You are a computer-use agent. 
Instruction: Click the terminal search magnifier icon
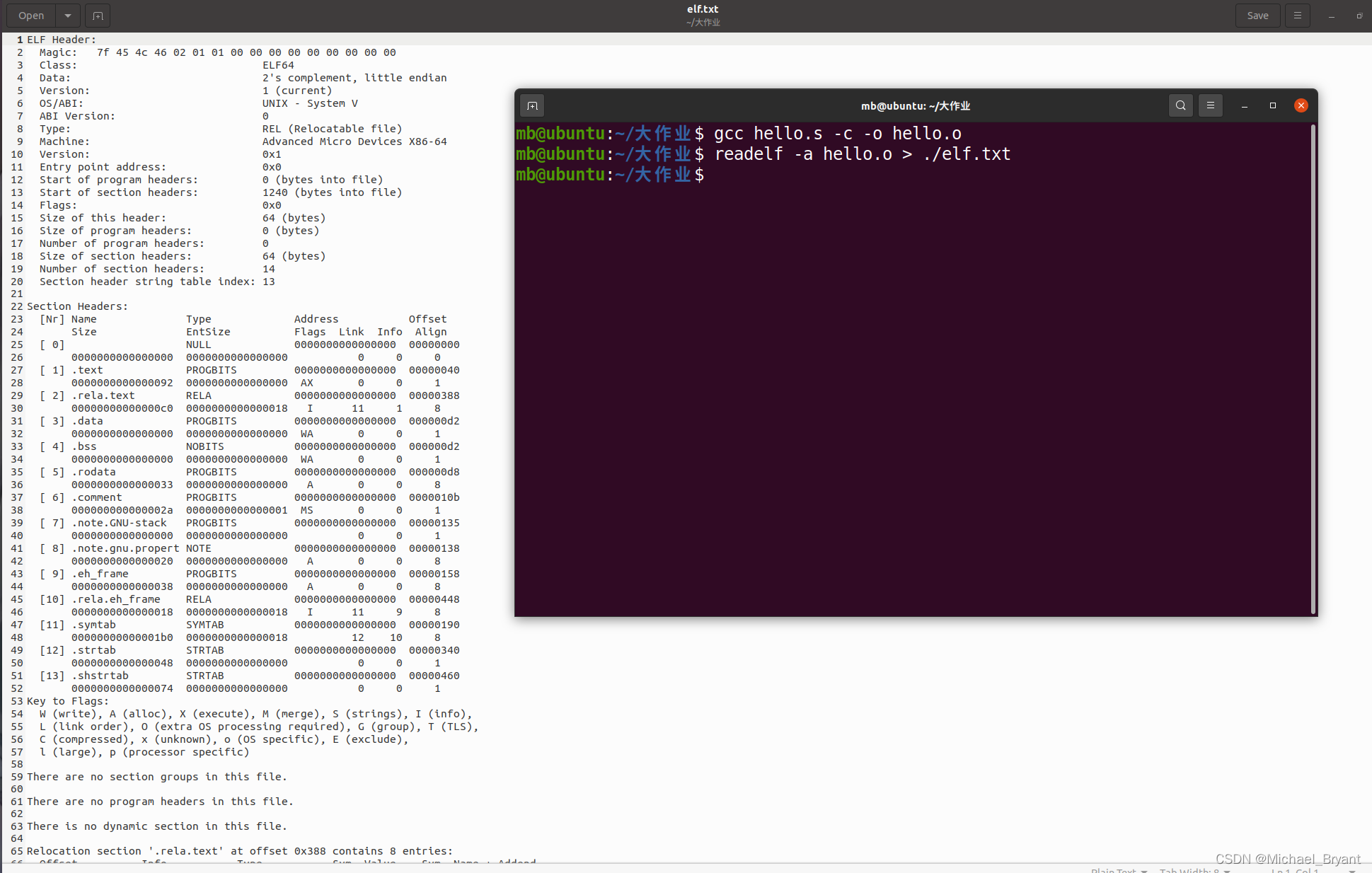1180,105
